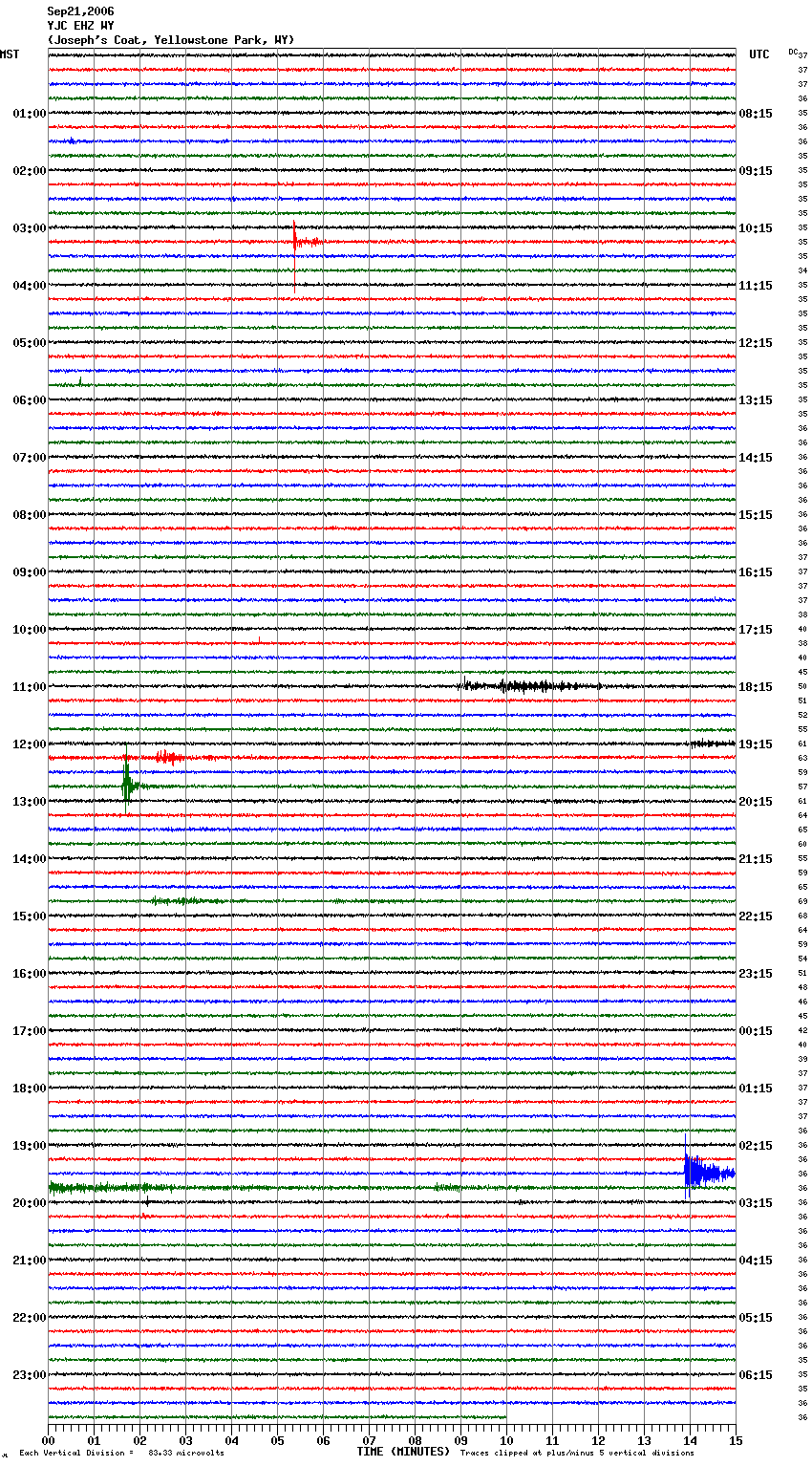
Task: Click the Sep21,2006 date header
Action: pyautogui.click(x=80, y=11)
